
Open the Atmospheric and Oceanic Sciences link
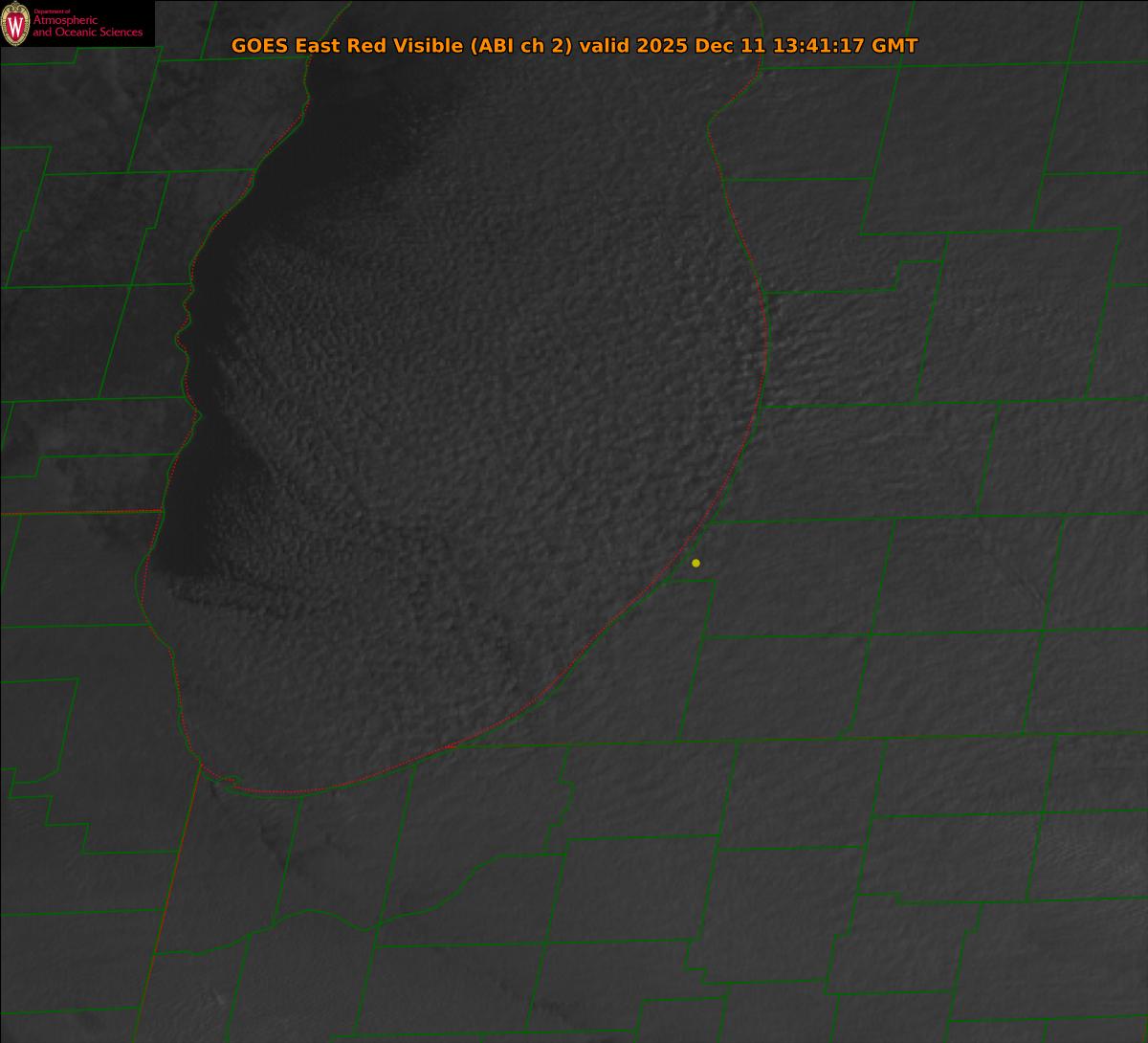pos(87,27)
